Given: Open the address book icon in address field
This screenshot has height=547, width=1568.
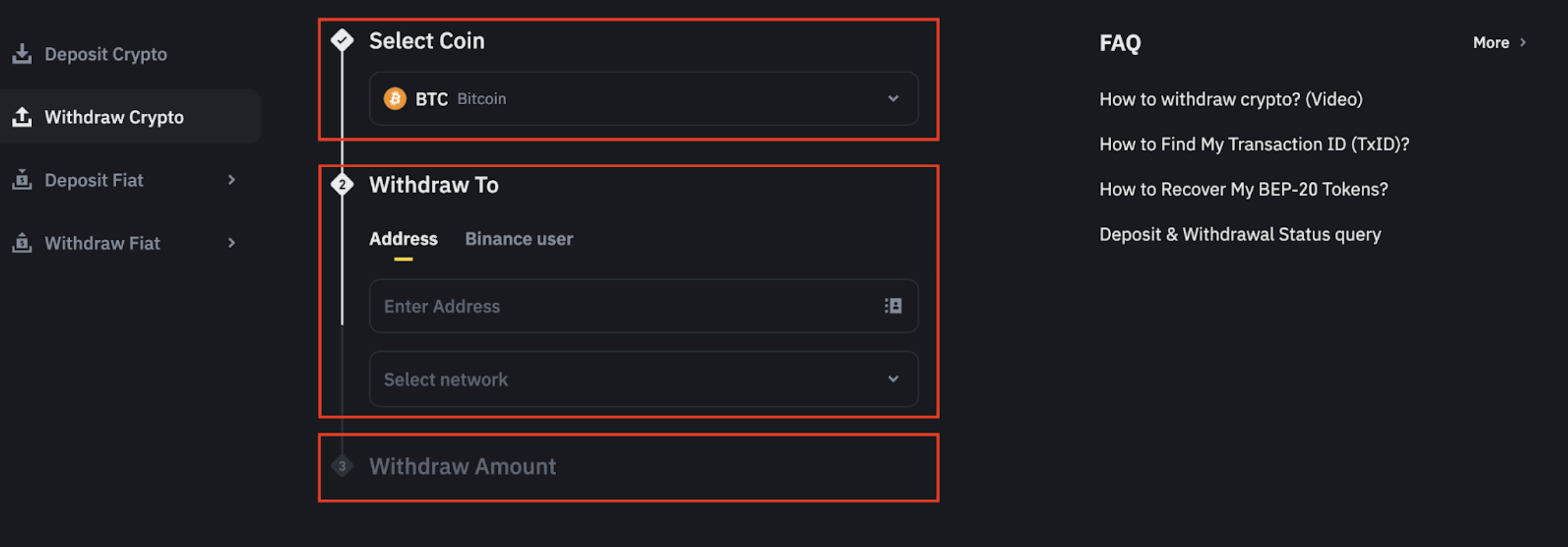Looking at the screenshot, I should [893, 306].
